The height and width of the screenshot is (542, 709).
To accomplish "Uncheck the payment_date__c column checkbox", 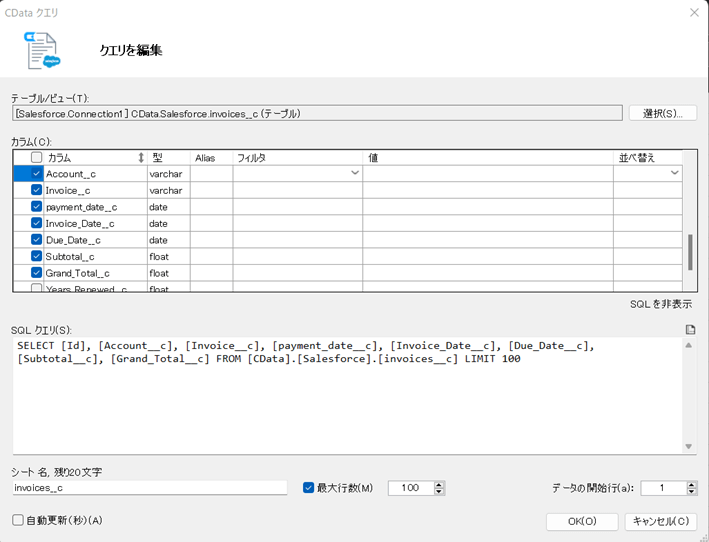I will pos(37,206).
